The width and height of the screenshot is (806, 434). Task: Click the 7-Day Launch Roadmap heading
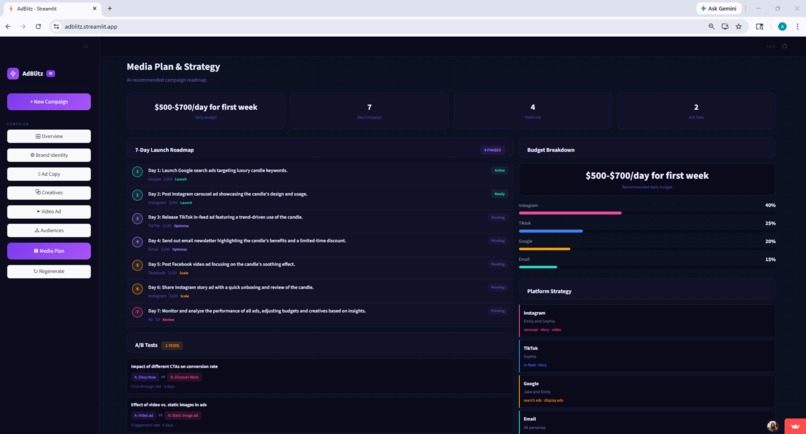tap(164, 150)
